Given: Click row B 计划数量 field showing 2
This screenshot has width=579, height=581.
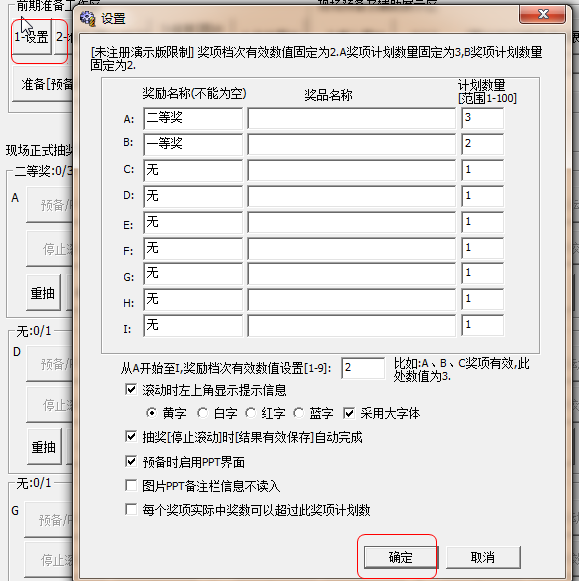Looking at the screenshot, I should (x=482, y=144).
